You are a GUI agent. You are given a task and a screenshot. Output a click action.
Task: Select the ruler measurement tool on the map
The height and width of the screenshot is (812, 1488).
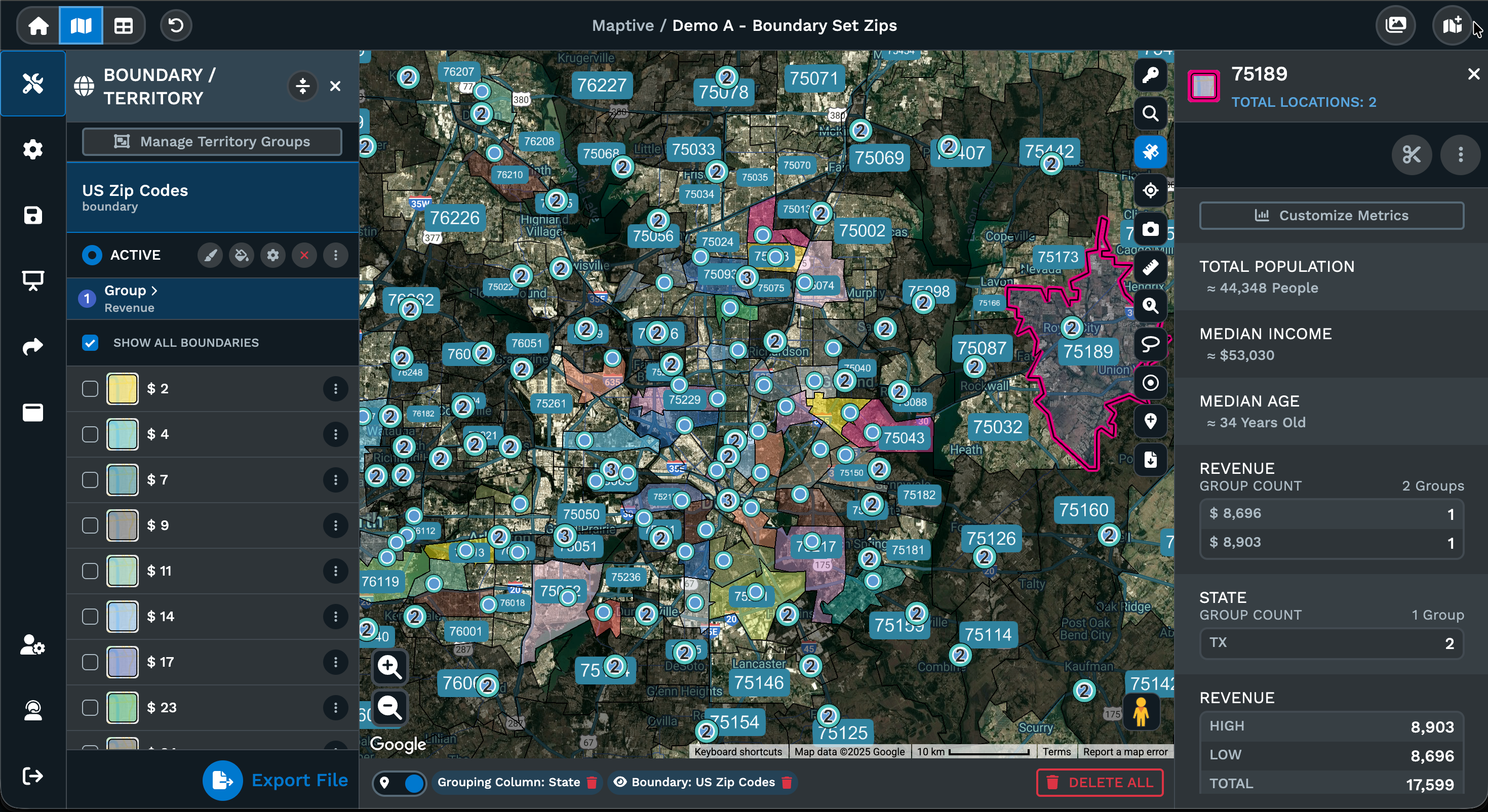(x=1151, y=267)
